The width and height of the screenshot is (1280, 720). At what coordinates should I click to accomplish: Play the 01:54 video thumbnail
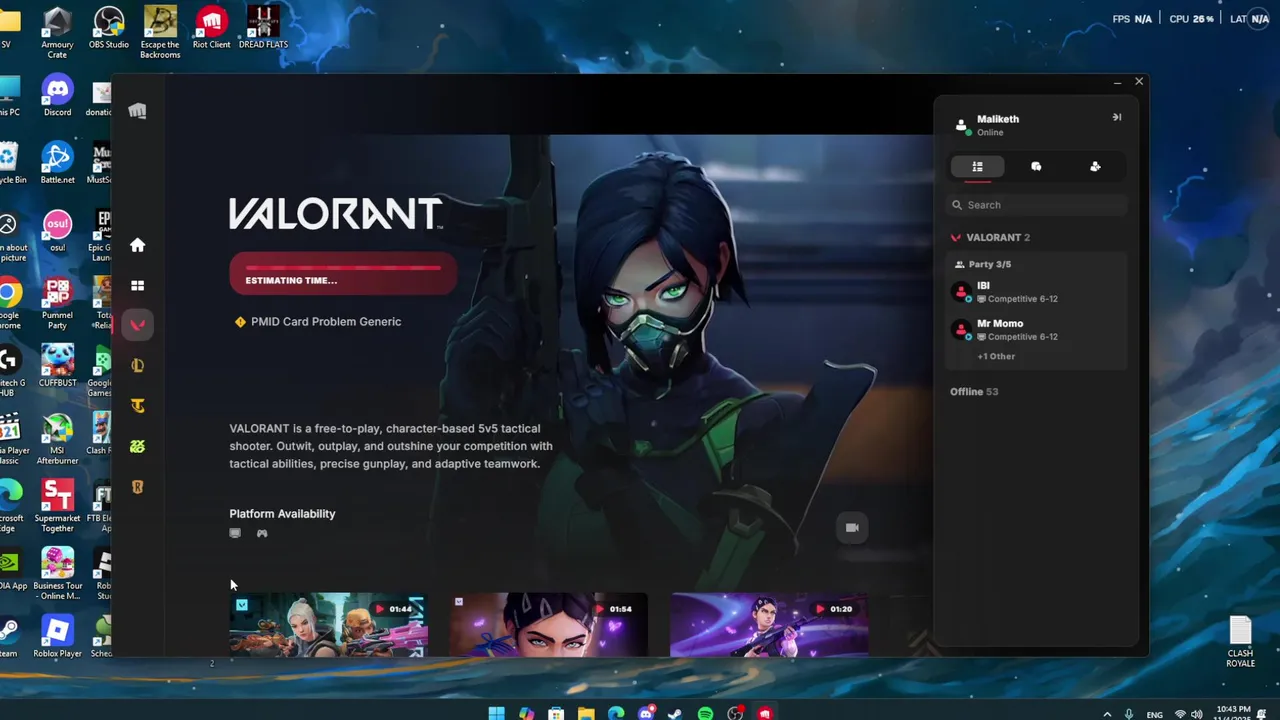tap(548, 626)
